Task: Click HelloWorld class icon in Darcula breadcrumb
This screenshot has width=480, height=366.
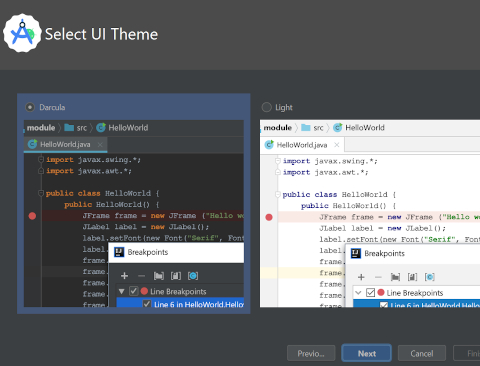Action: (101, 127)
